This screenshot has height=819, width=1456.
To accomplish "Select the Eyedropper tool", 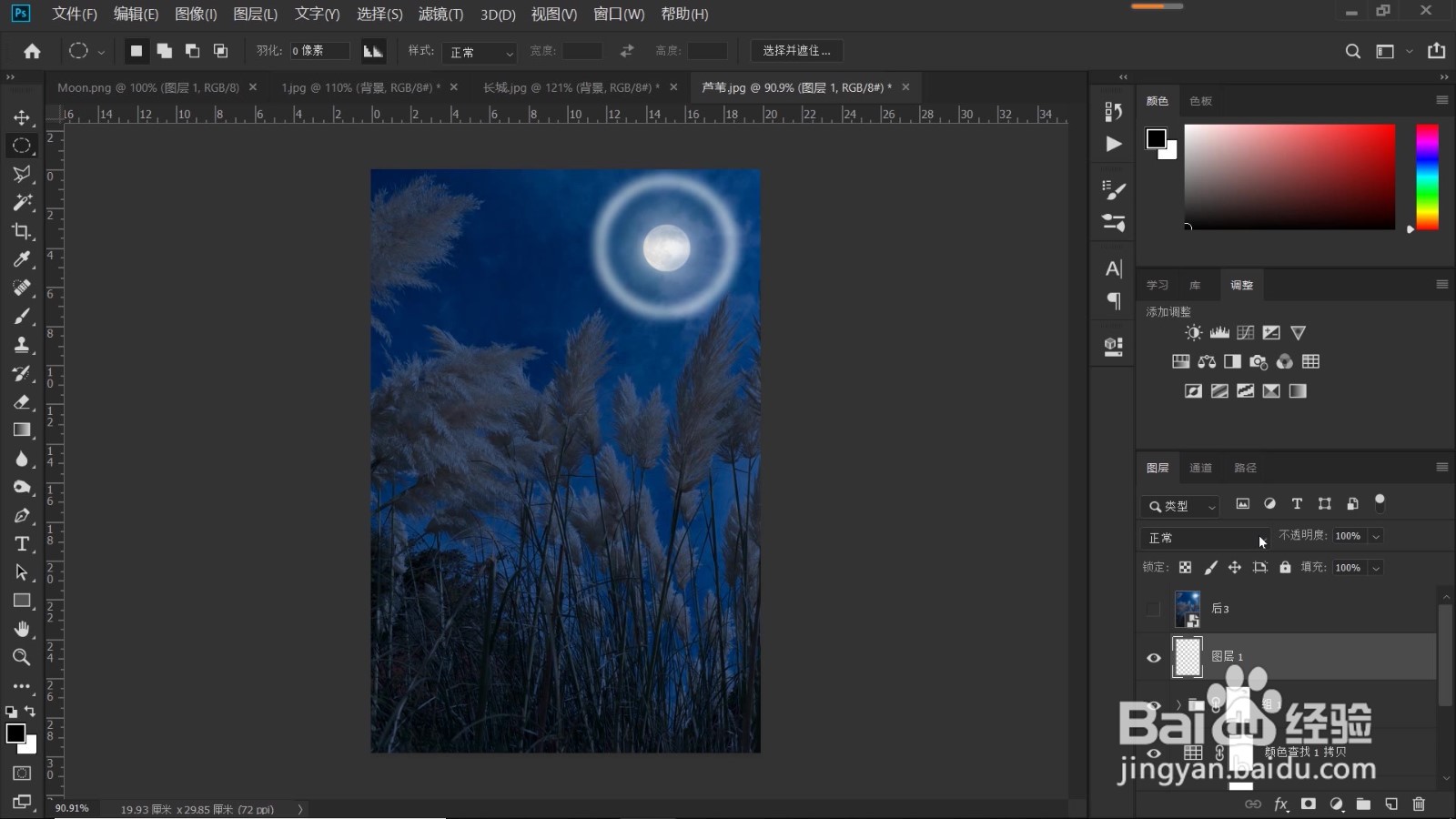I will 22,259.
